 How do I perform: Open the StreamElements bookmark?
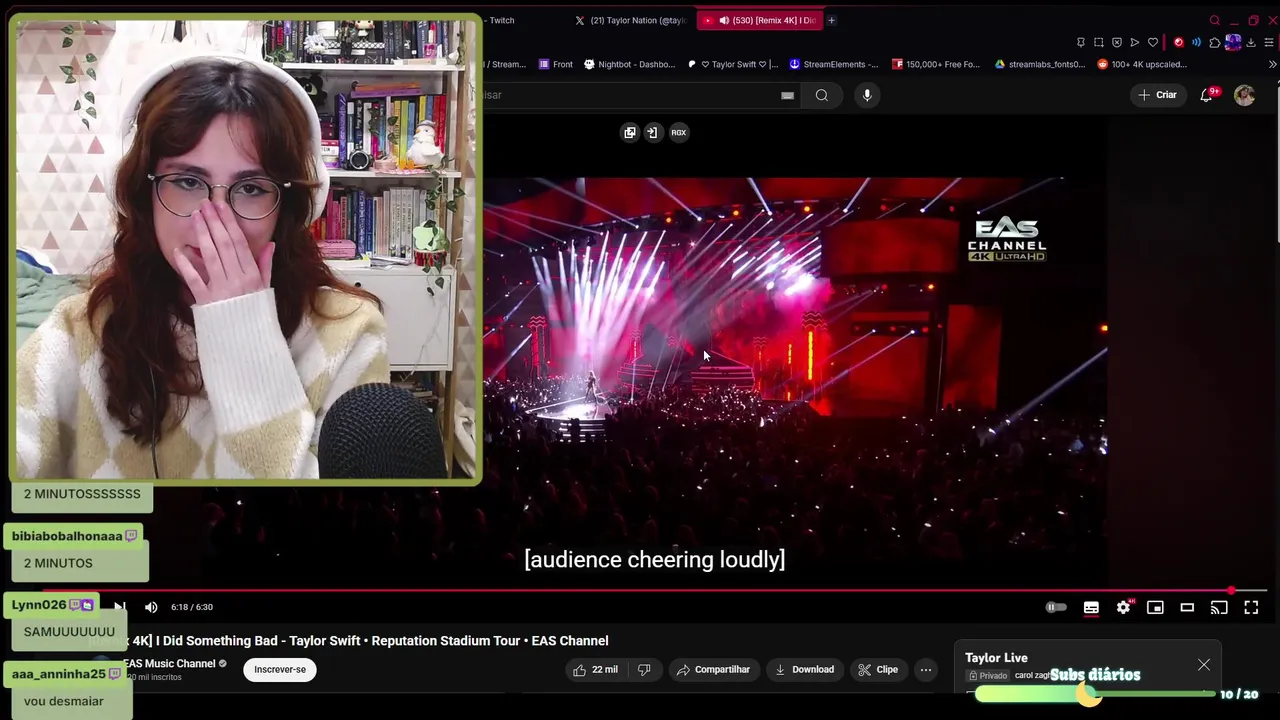(x=833, y=64)
